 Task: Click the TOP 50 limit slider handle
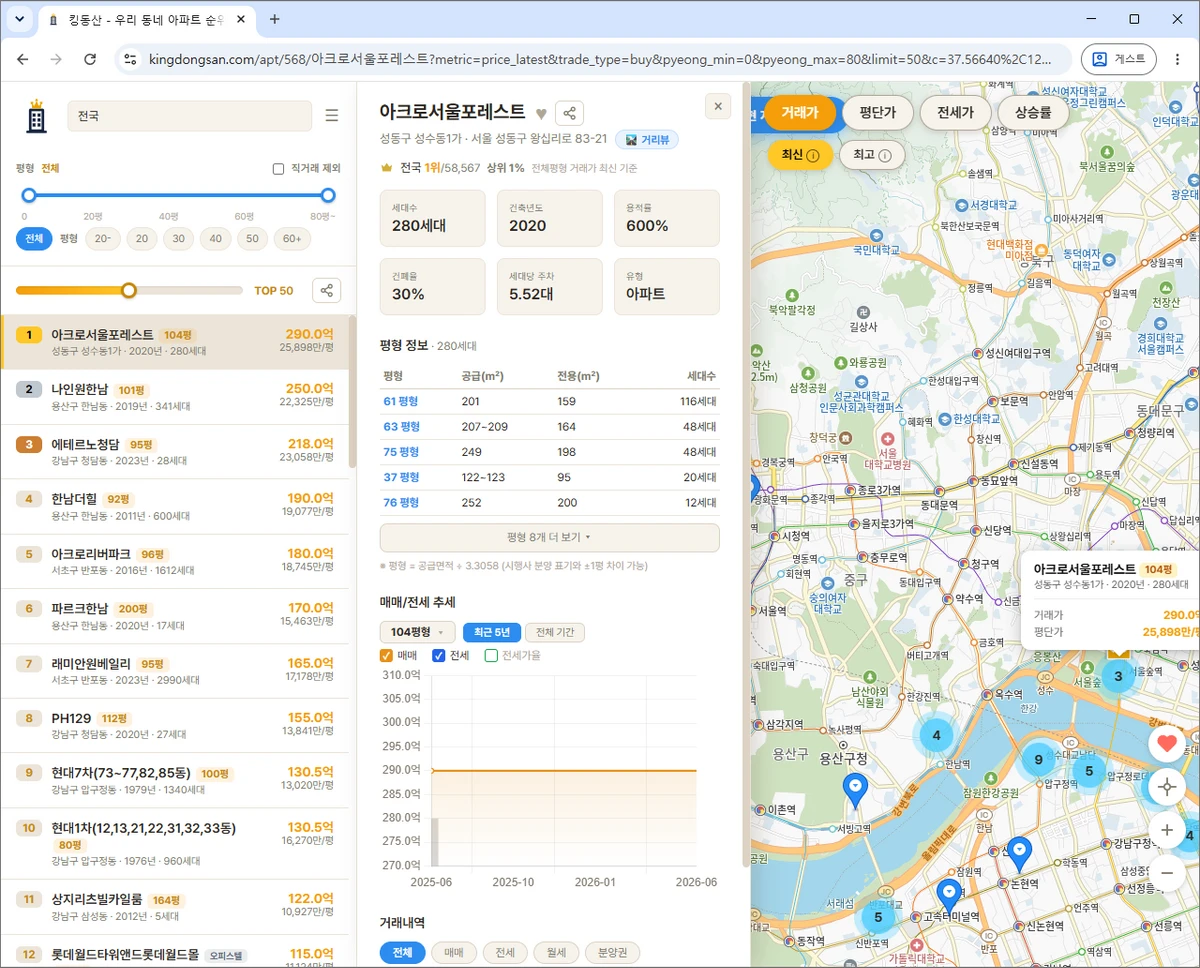[129, 290]
